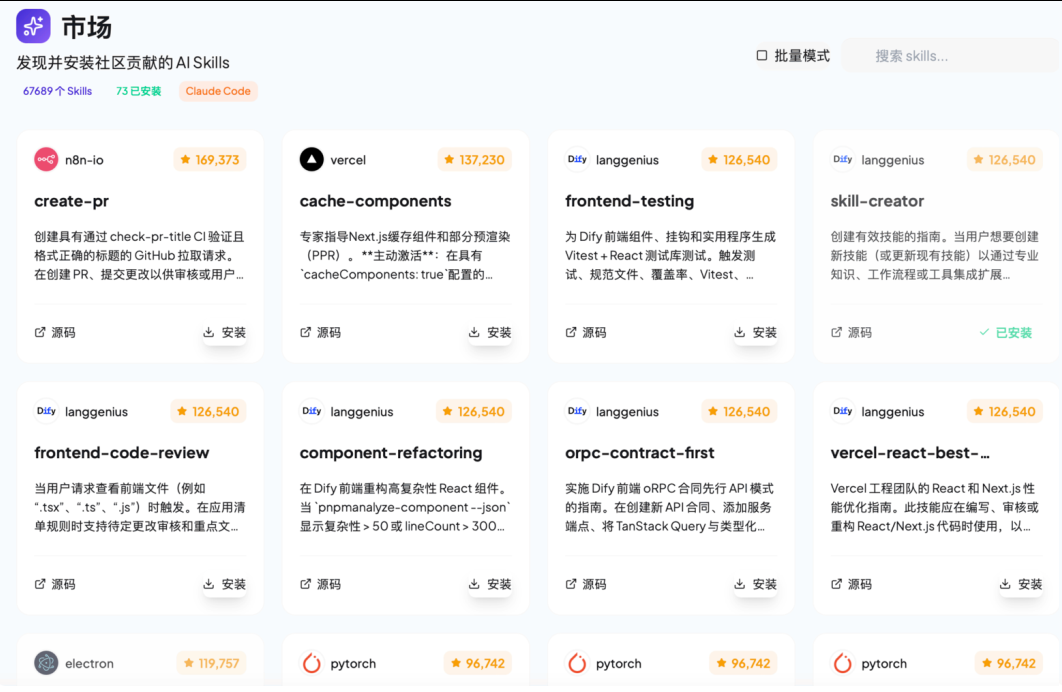Install the cache-components skill
1062x692 pixels.
pos(490,332)
